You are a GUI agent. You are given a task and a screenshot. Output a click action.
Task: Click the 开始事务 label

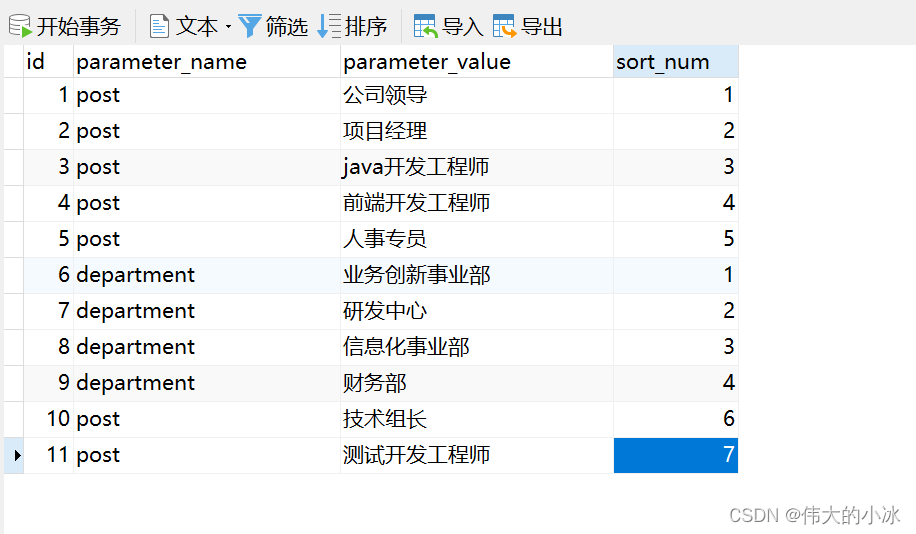pos(78,26)
